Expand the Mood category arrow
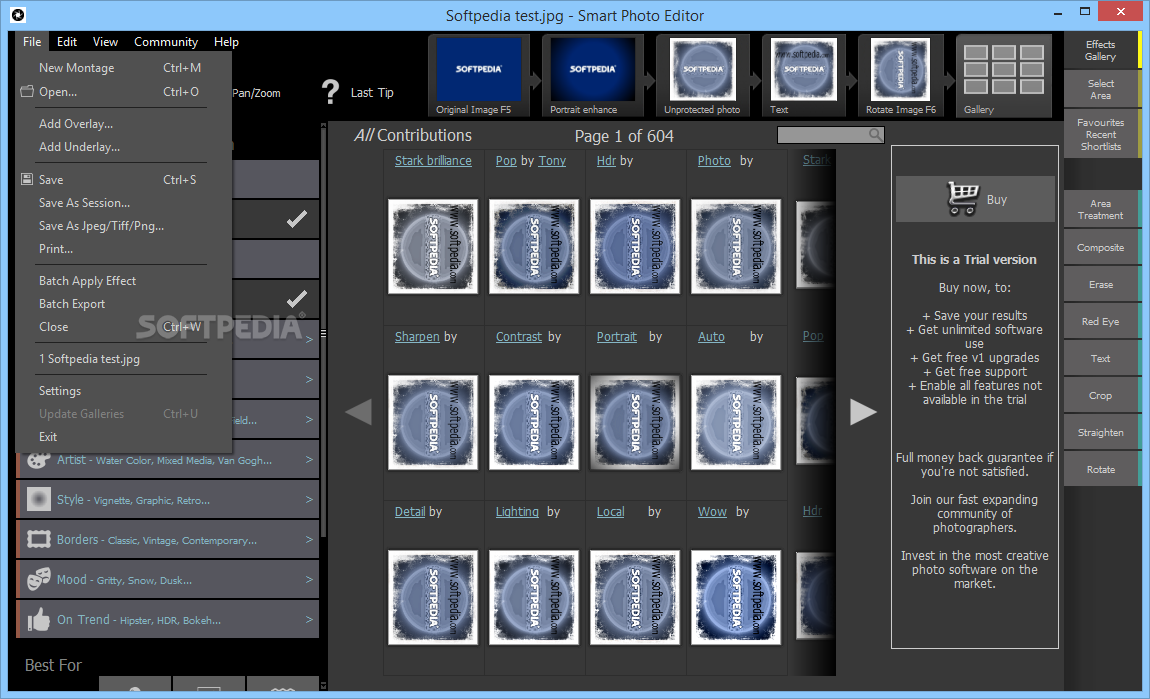Viewport: 1150px width, 699px height. point(309,579)
